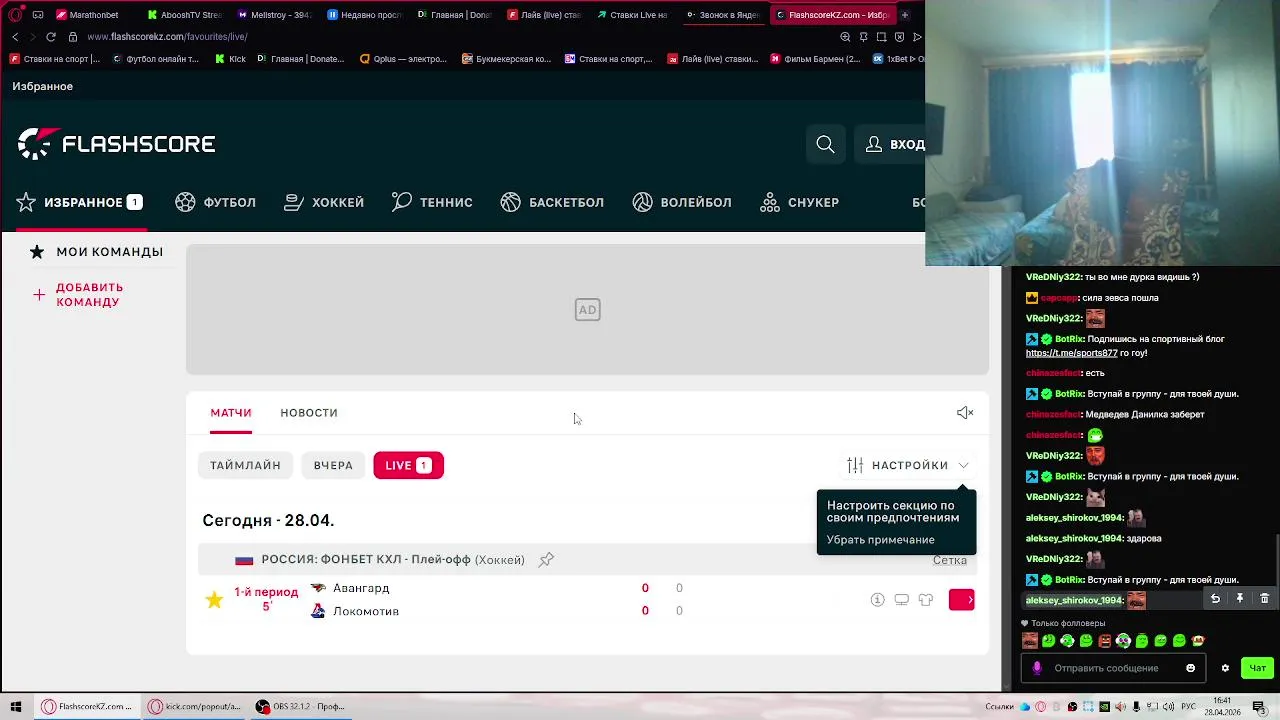Click the system tray volume icon
The height and width of the screenshot is (720, 1280).
point(1167,707)
